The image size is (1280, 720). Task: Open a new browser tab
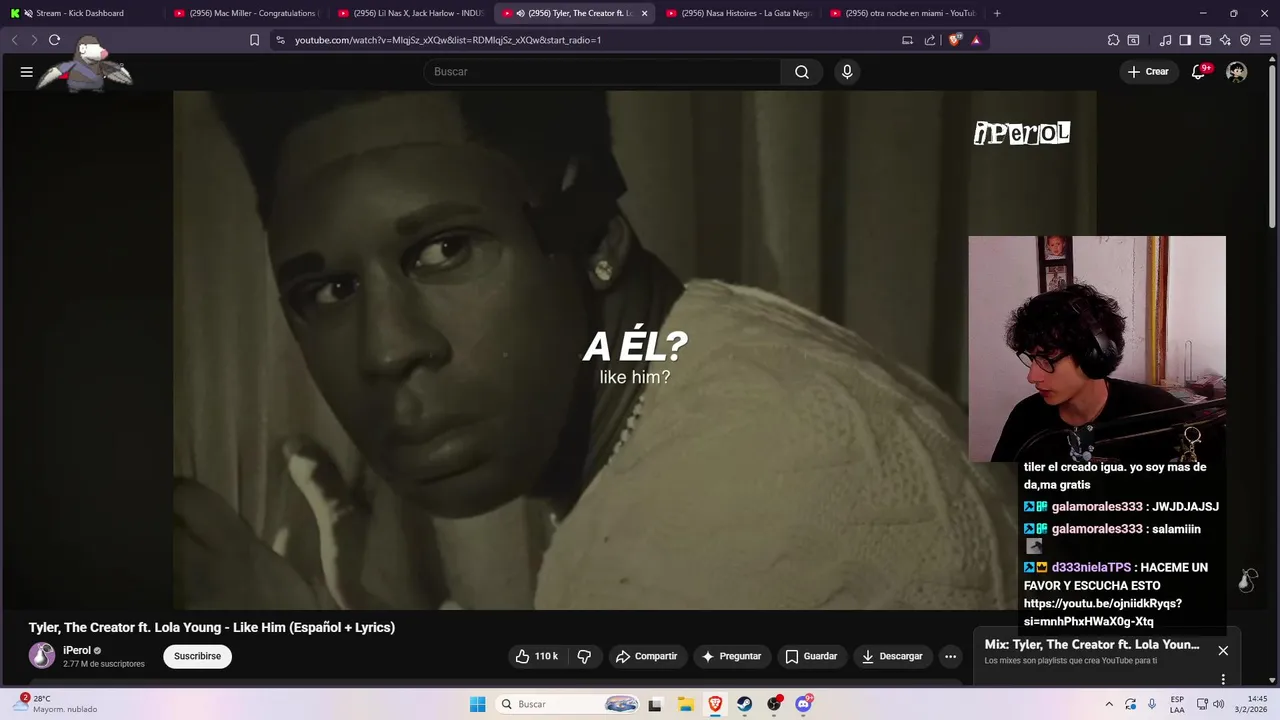tap(997, 13)
